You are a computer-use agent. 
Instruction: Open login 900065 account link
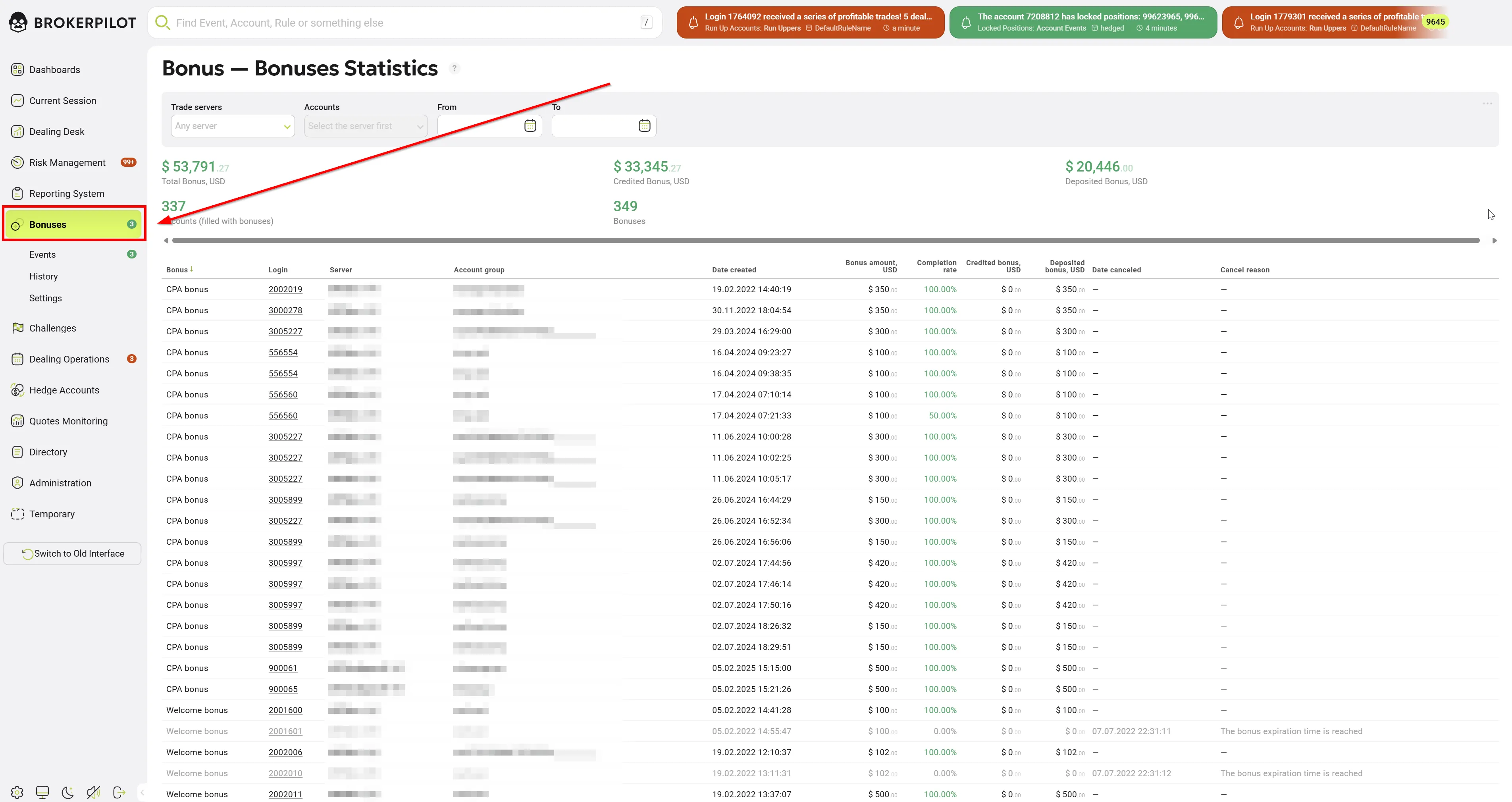pyautogui.click(x=283, y=689)
